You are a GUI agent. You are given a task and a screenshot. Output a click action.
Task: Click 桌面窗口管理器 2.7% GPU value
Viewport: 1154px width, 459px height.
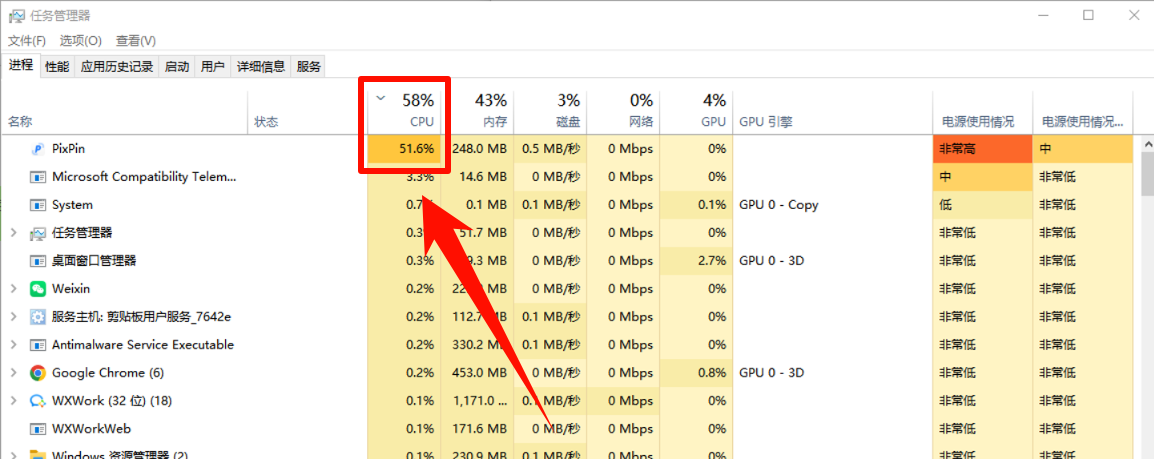(x=696, y=261)
